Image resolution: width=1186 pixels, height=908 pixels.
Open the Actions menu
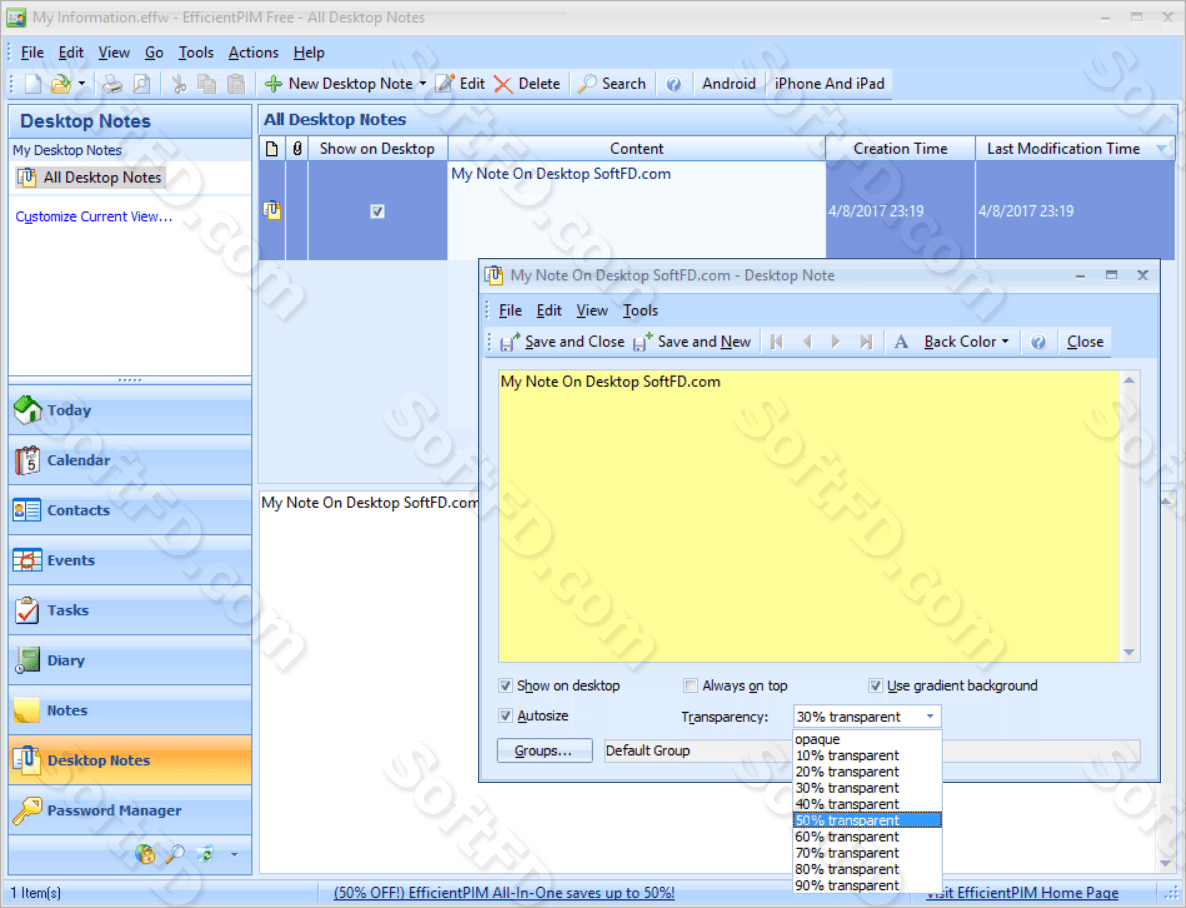pos(253,53)
